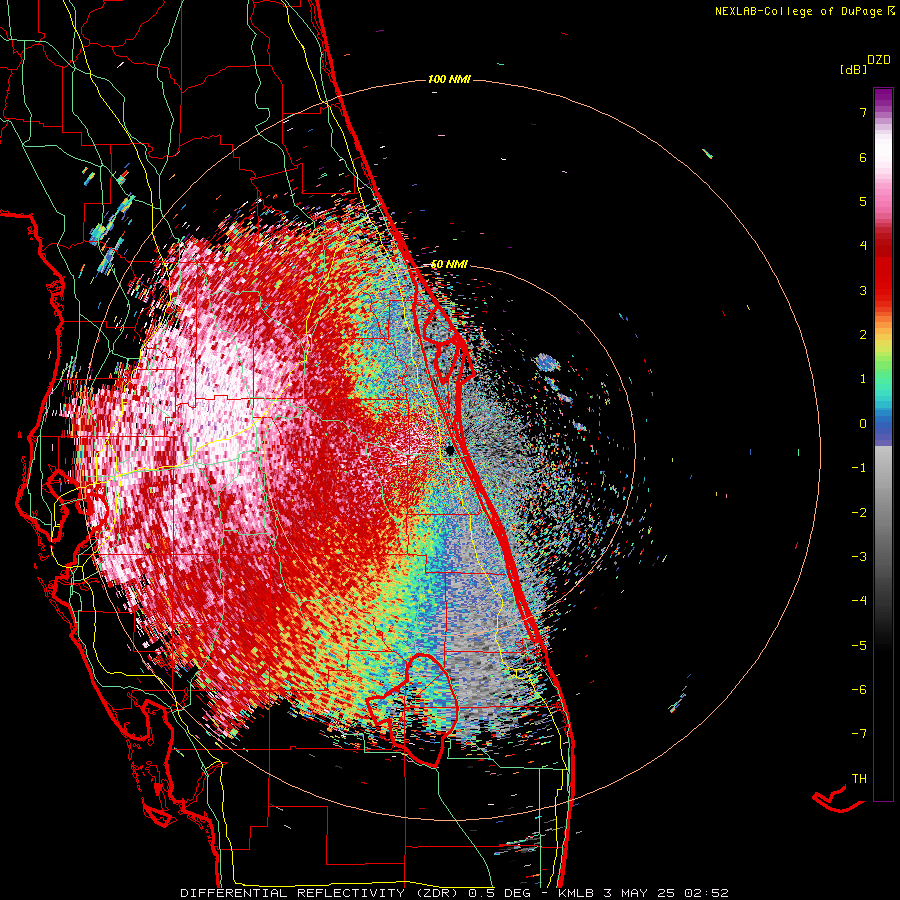Click the TH label at the scale bottom

(x=859, y=779)
